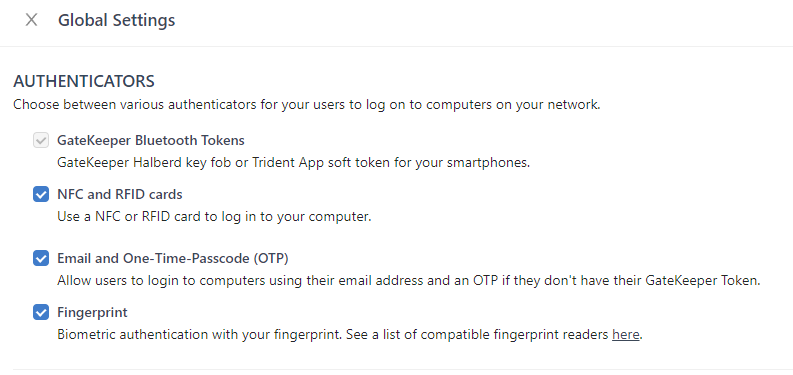Click the GateKeeper Bluetooth Tokens label text
The height and width of the screenshot is (375, 793).
(x=151, y=140)
